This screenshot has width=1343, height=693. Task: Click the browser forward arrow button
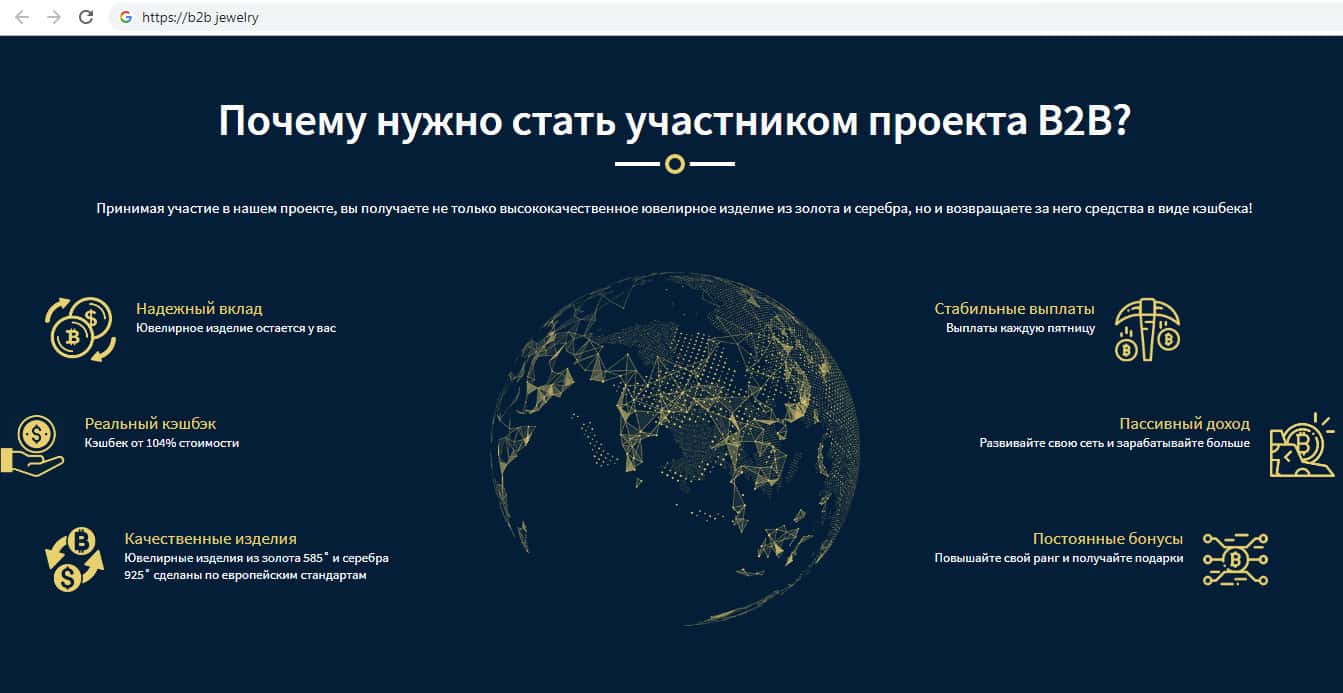[54, 17]
